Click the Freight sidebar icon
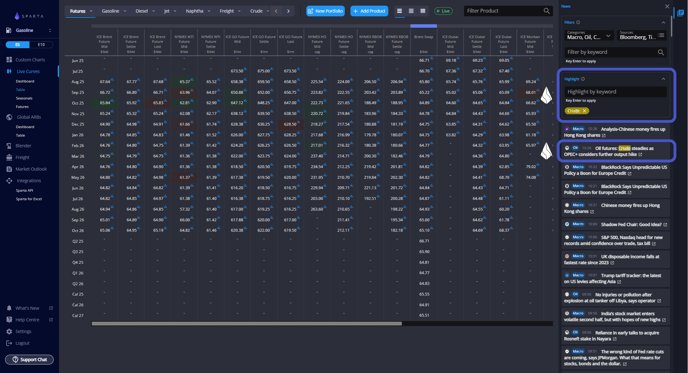Viewport: 688px width, 373px height. click(9, 157)
